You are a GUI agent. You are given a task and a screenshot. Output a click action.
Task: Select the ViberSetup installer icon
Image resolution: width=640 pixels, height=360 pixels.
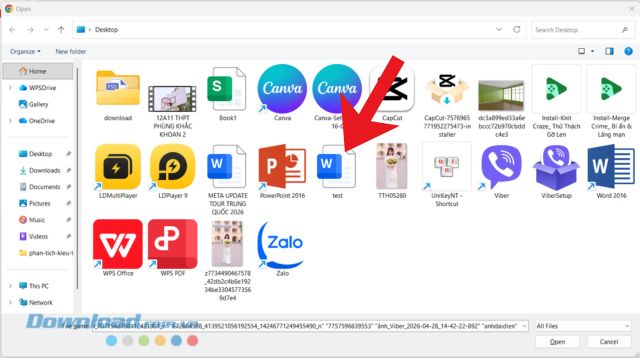point(556,167)
